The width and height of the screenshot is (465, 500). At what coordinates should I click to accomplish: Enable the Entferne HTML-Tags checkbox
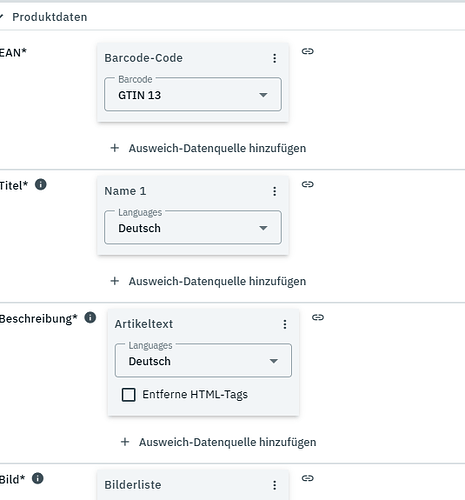click(x=128, y=395)
